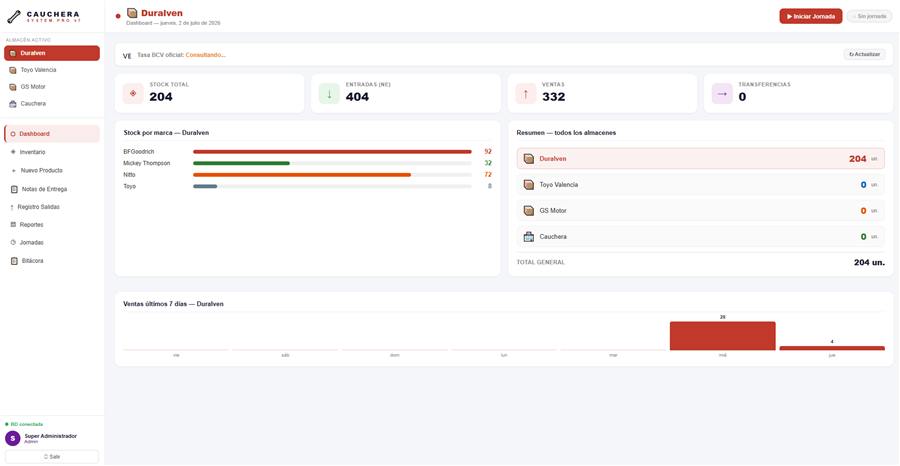Open Notas de Entrega
This screenshot has width=900, height=466.
52,189
